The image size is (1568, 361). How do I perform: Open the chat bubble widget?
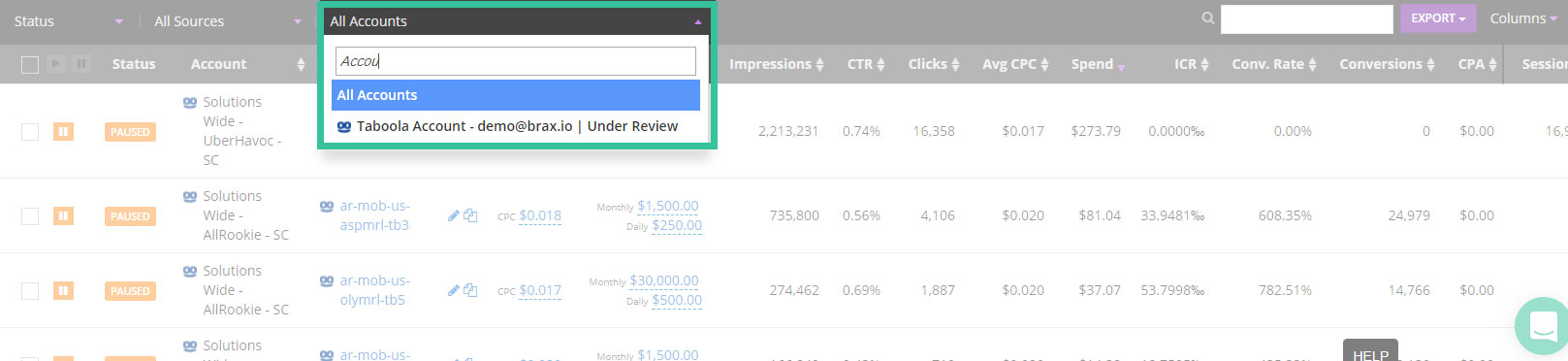[x=1543, y=326]
